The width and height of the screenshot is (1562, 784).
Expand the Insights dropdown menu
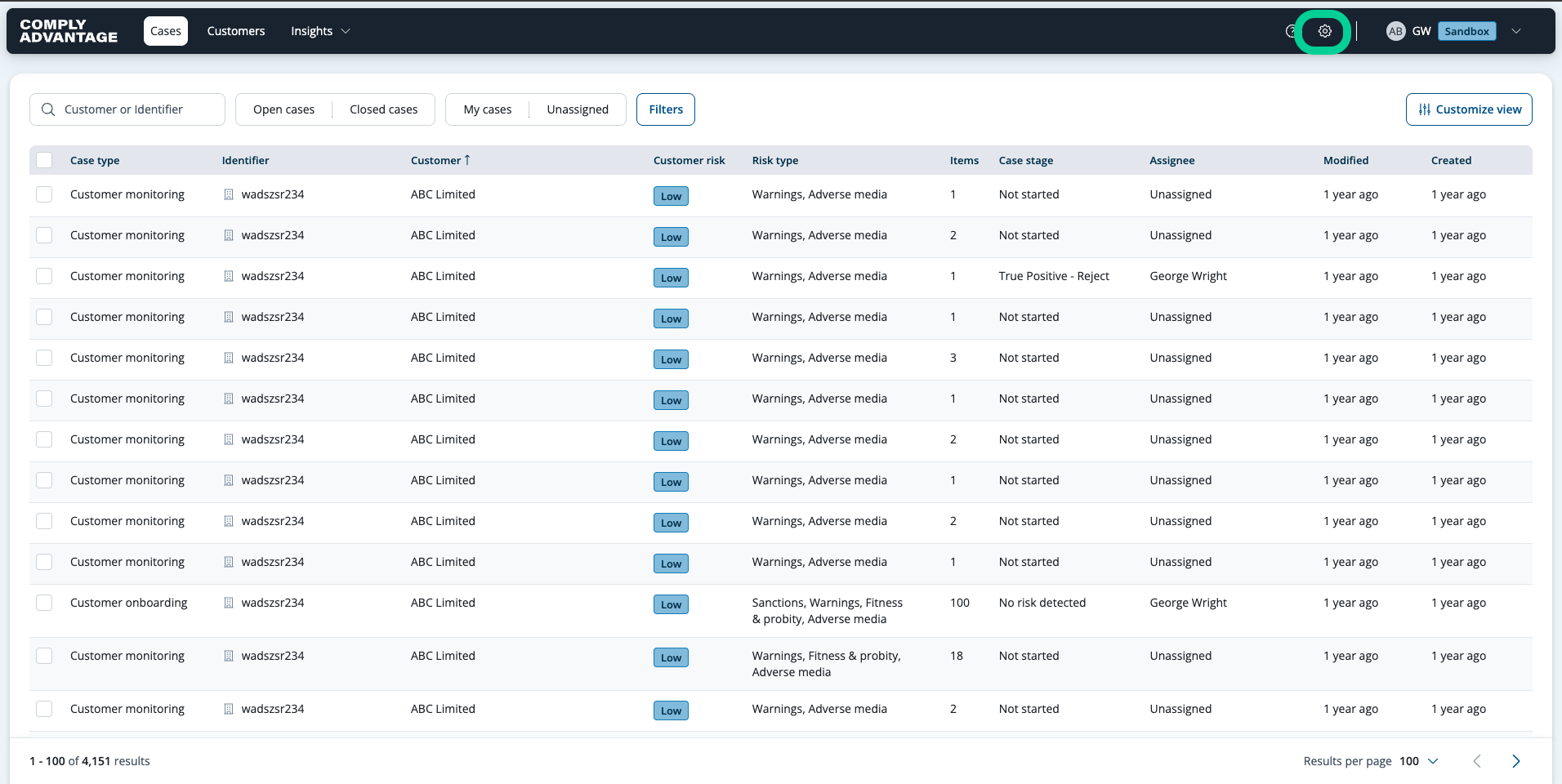320,31
